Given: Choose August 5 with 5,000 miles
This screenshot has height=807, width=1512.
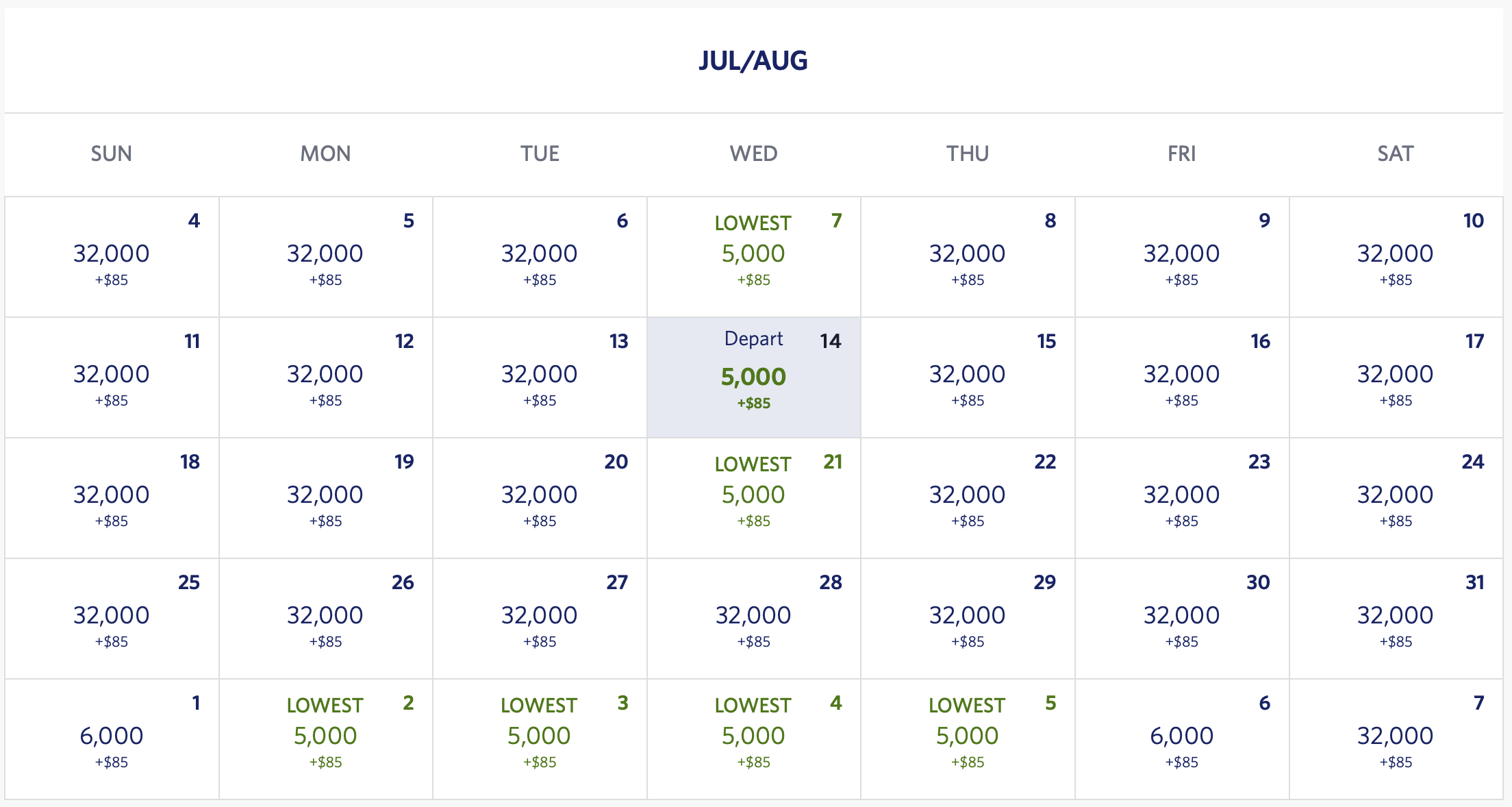Looking at the screenshot, I should point(967,735).
